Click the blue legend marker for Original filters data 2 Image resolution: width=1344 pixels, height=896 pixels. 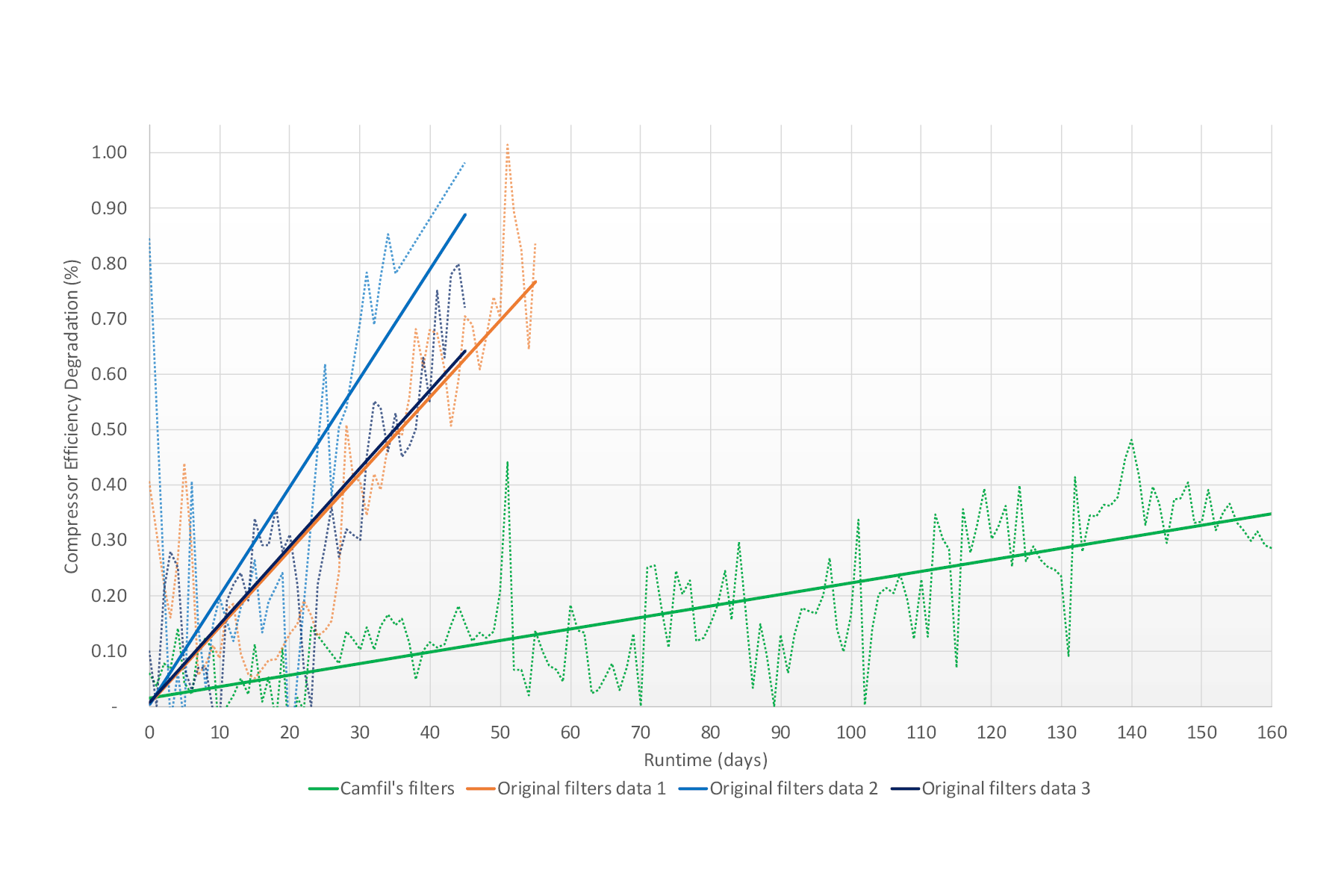(x=693, y=788)
